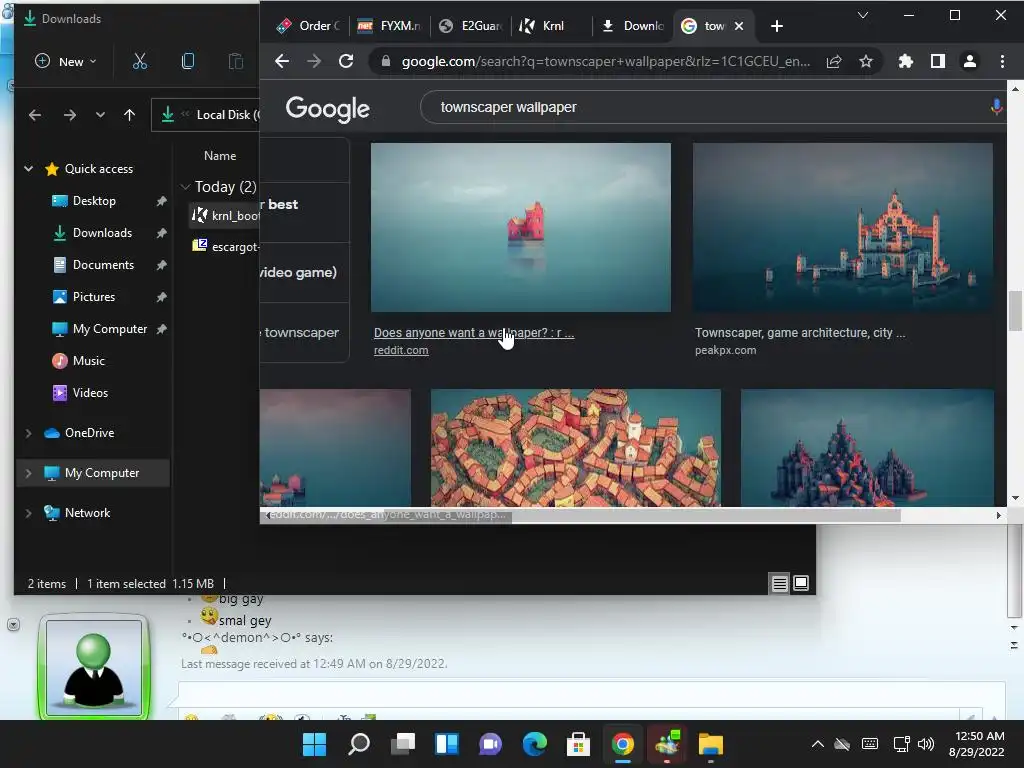Click the 'video game)' related search chip
This screenshot has width=1024, height=768.
pos(304,272)
